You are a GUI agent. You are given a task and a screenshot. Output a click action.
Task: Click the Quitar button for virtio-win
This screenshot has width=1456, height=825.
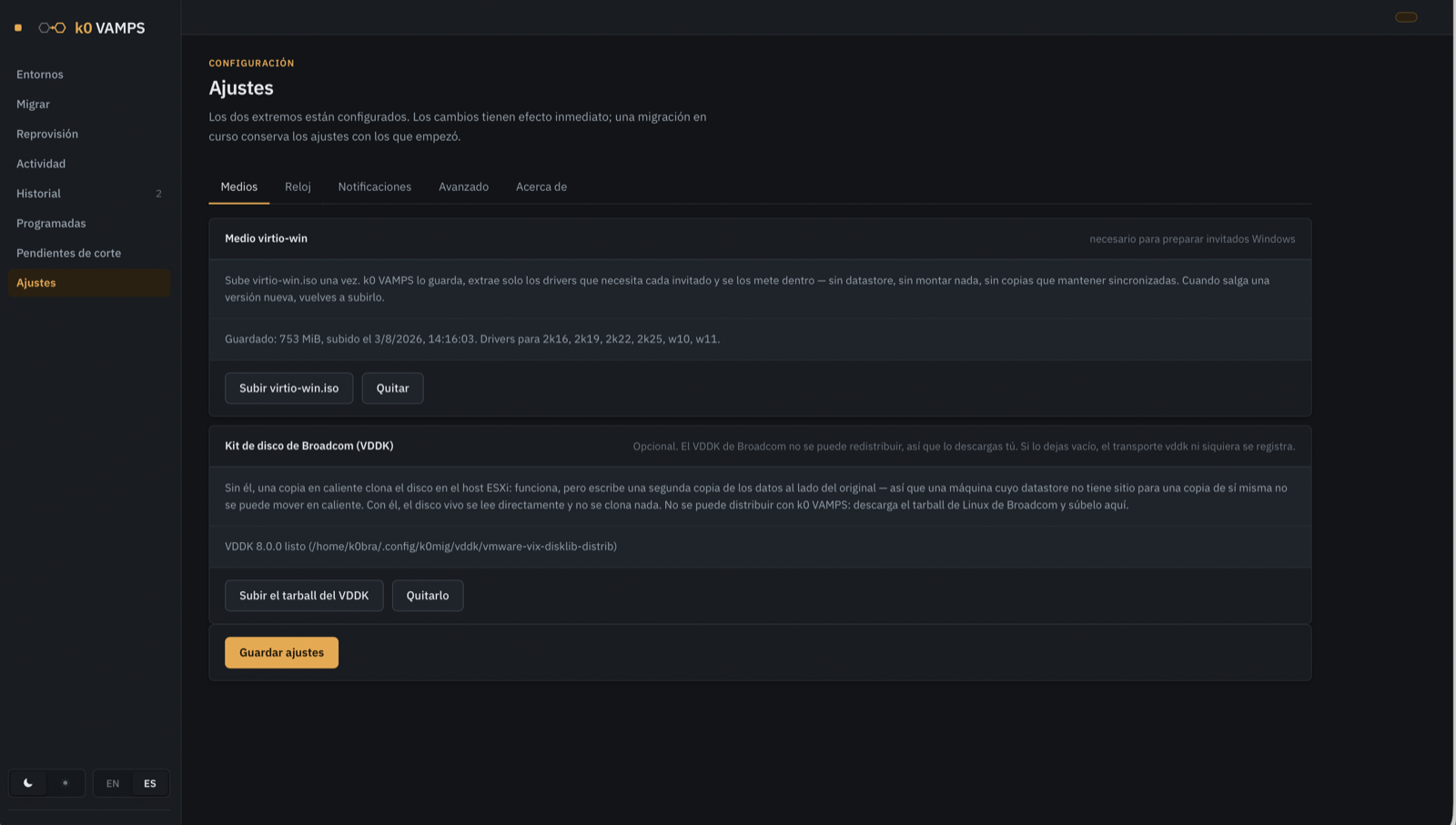pyautogui.click(x=392, y=388)
